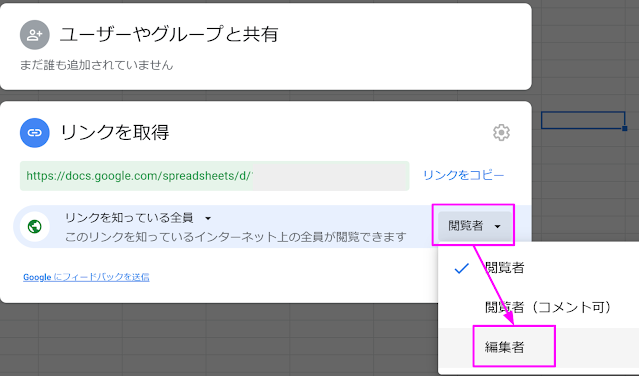The image size is (639, 376).
Task: Choose 閲覧者(コメント可) from the menu
Action: (x=548, y=307)
